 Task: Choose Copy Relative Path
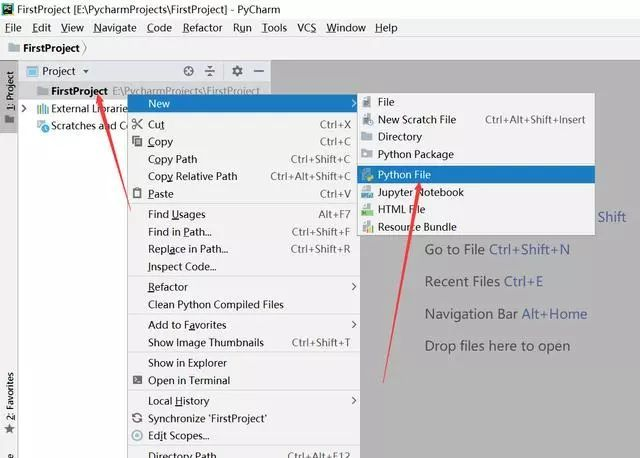[x=244, y=176]
